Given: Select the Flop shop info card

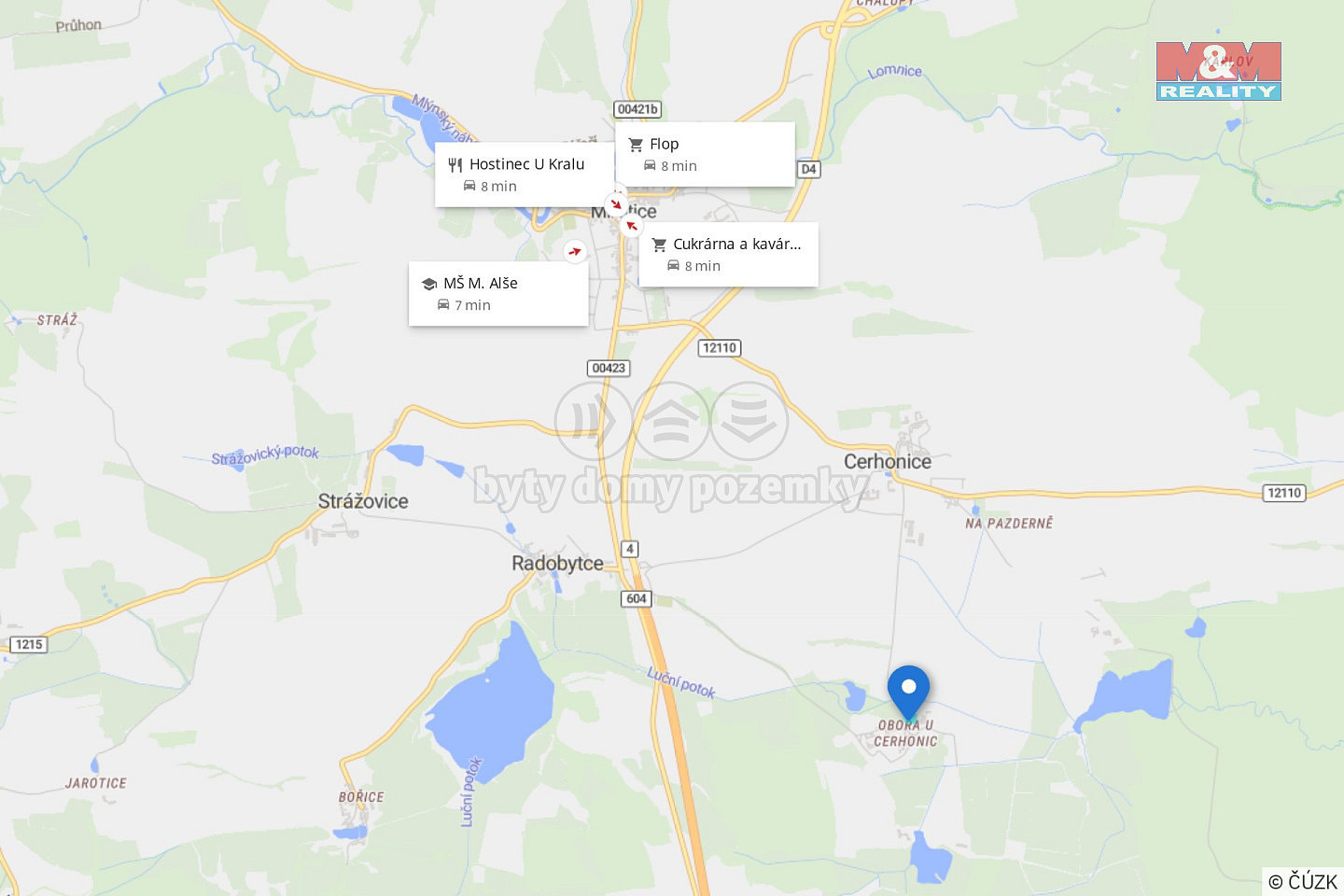Looking at the screenshot, I should pyautogui.click(x=705, y=154).
